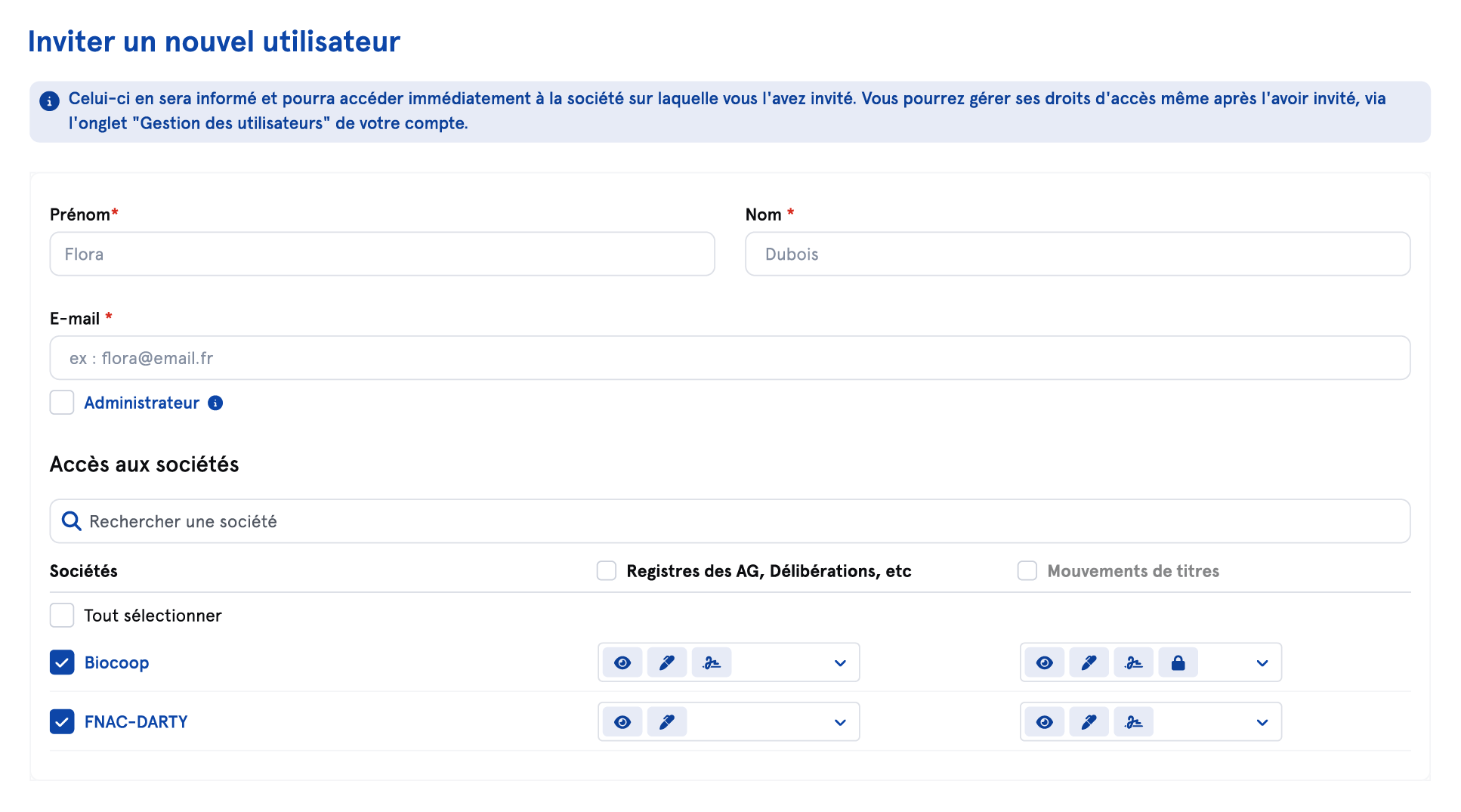Click the lock icon in Biocoop's mouvements permissions
The width and height of the screenshot is (1461, 812).
coord(1178,663)
